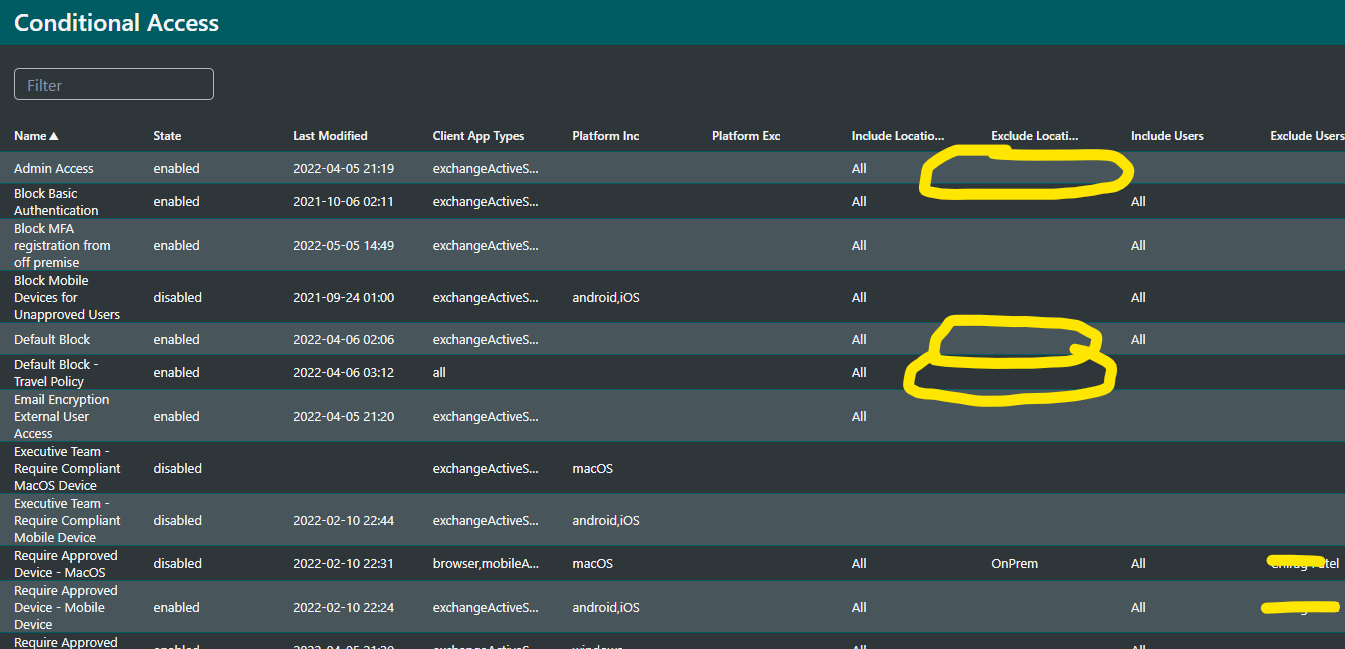Viewport: 1345px width, 649px height.
Task: Click the Name column sort arrow
Action: pos(51,135)
